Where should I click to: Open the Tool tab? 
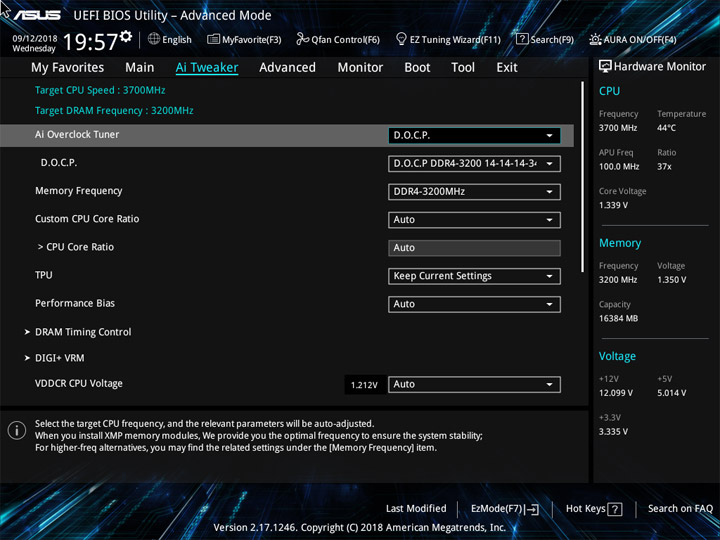[463, 68]
